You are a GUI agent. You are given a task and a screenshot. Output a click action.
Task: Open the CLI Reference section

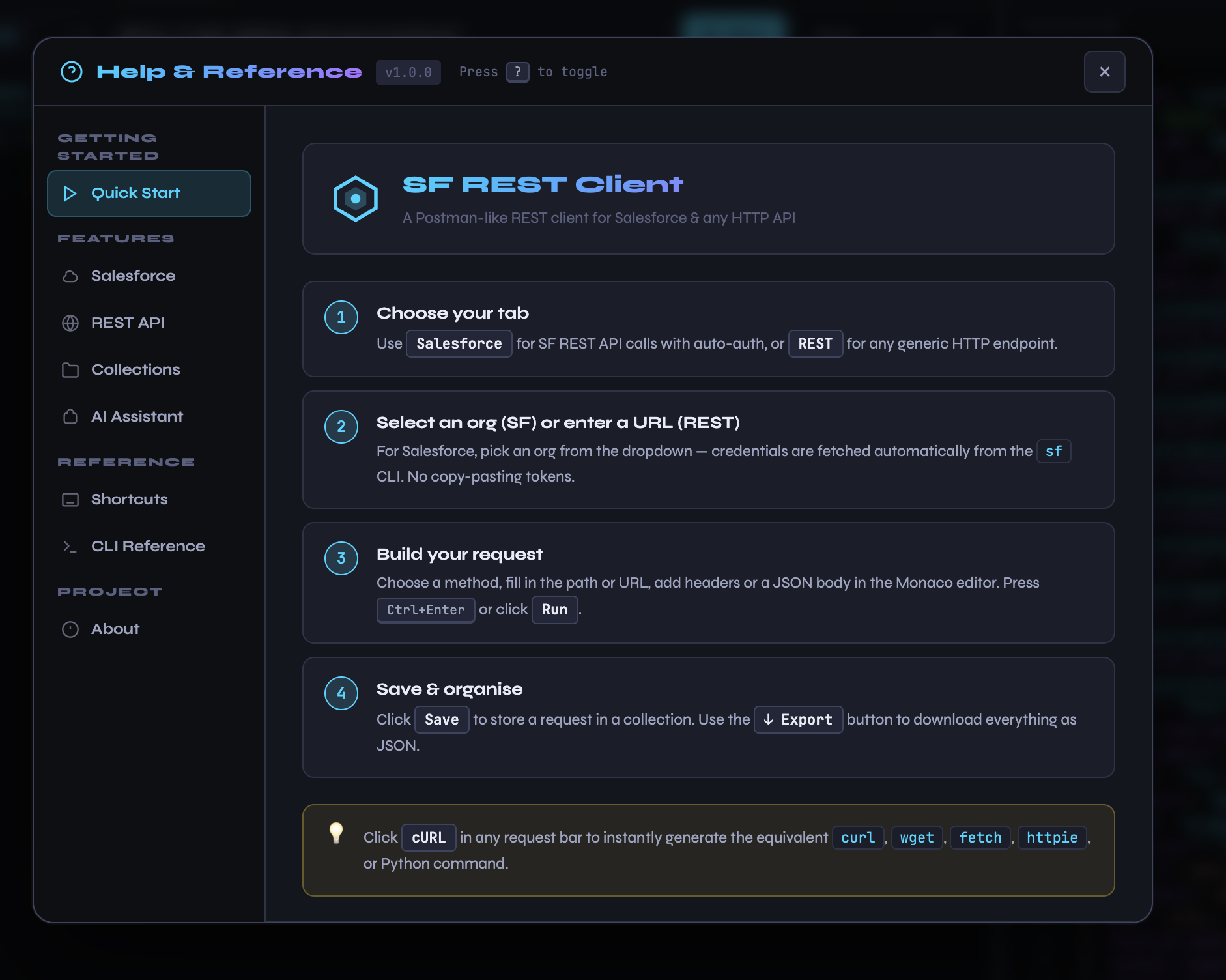coord(149,547)
